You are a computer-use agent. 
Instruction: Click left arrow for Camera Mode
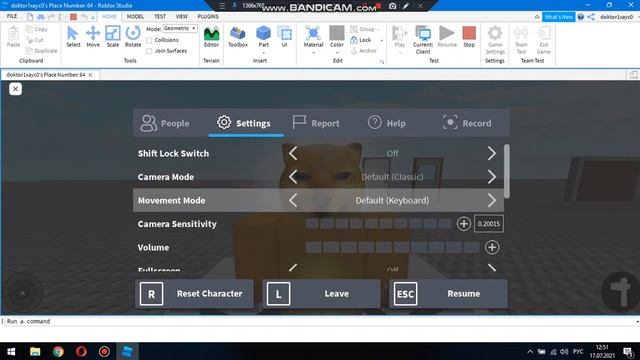tap(293, 177)
